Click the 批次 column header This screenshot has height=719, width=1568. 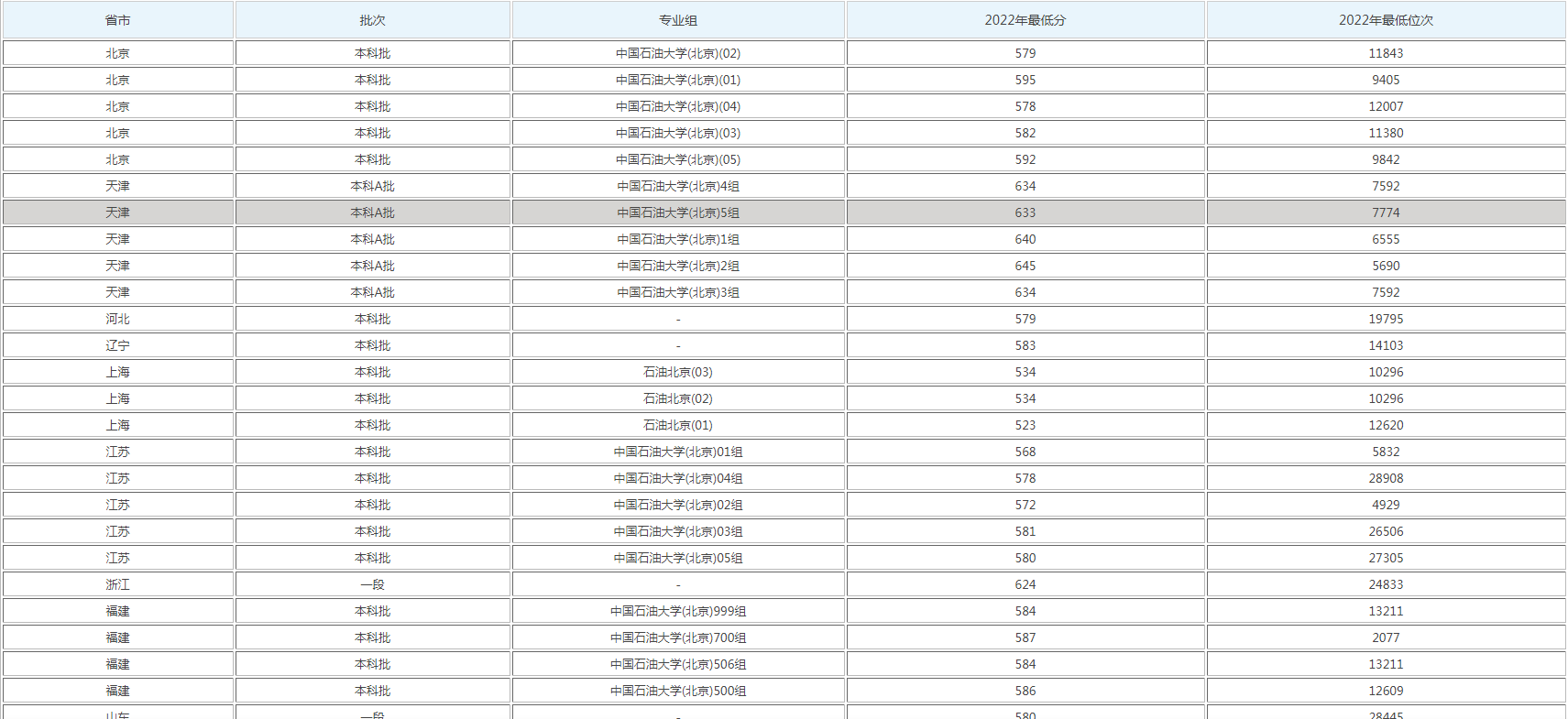(x=373, y=20)
